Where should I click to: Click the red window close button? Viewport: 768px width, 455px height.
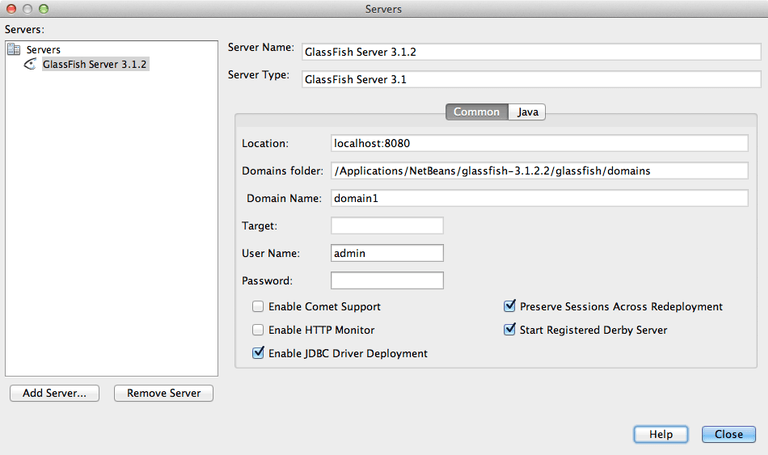pos(11,9)
